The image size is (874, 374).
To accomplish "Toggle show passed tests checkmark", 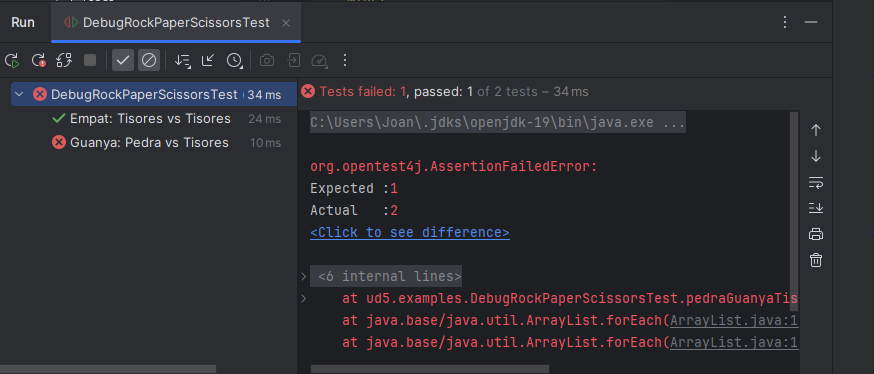I will point(123,60).
